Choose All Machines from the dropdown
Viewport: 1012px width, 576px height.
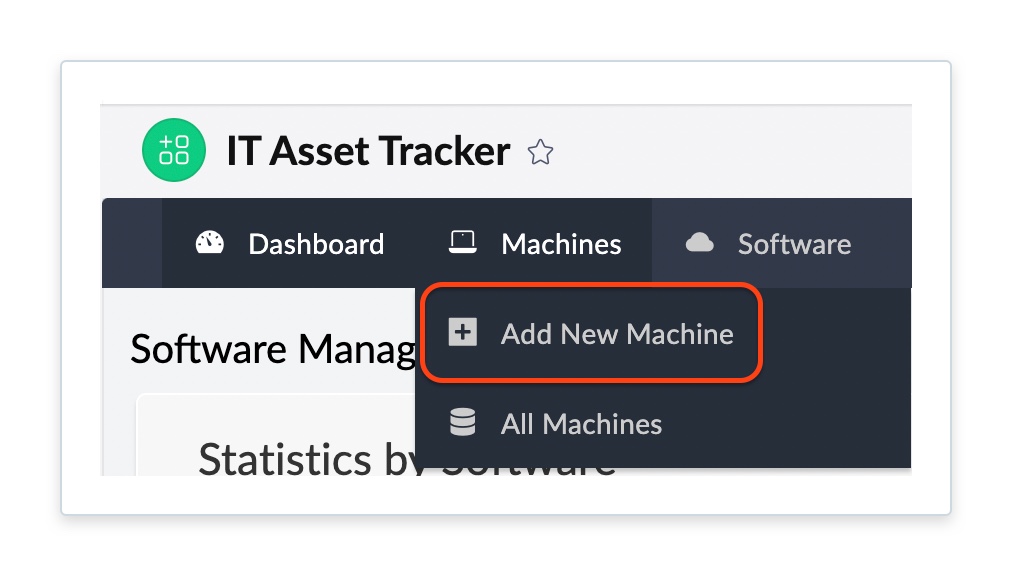[581, 424]
